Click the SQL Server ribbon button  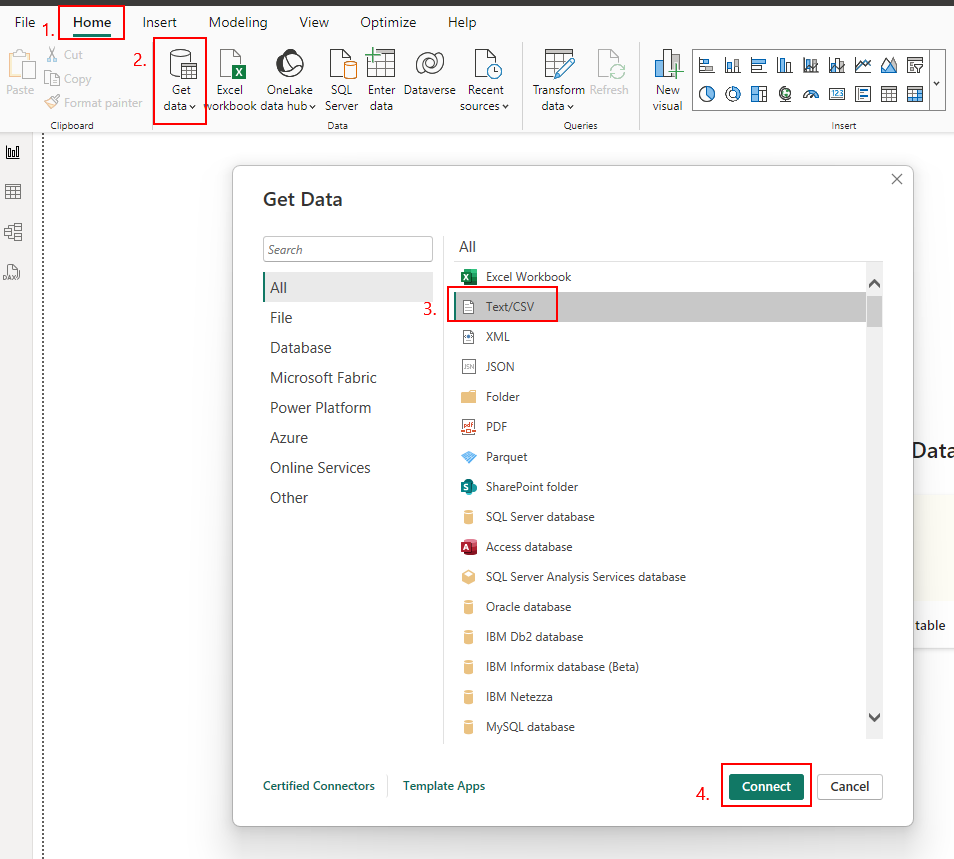341,81
